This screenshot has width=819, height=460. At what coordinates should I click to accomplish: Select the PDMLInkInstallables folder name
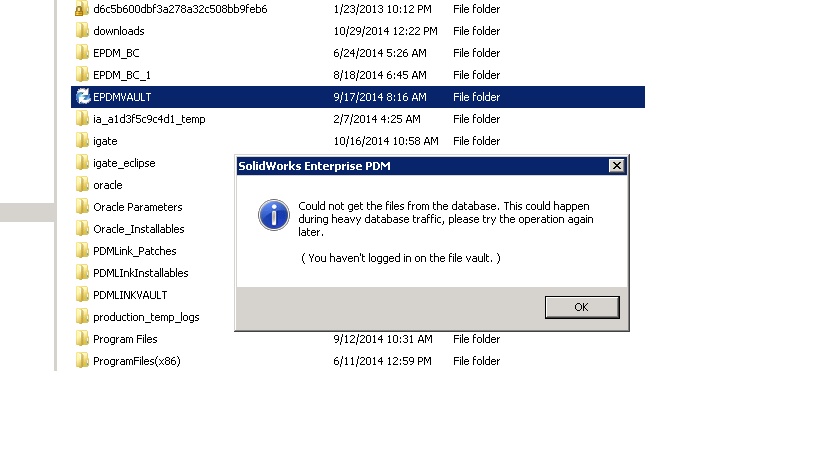[x=141, y=273]
